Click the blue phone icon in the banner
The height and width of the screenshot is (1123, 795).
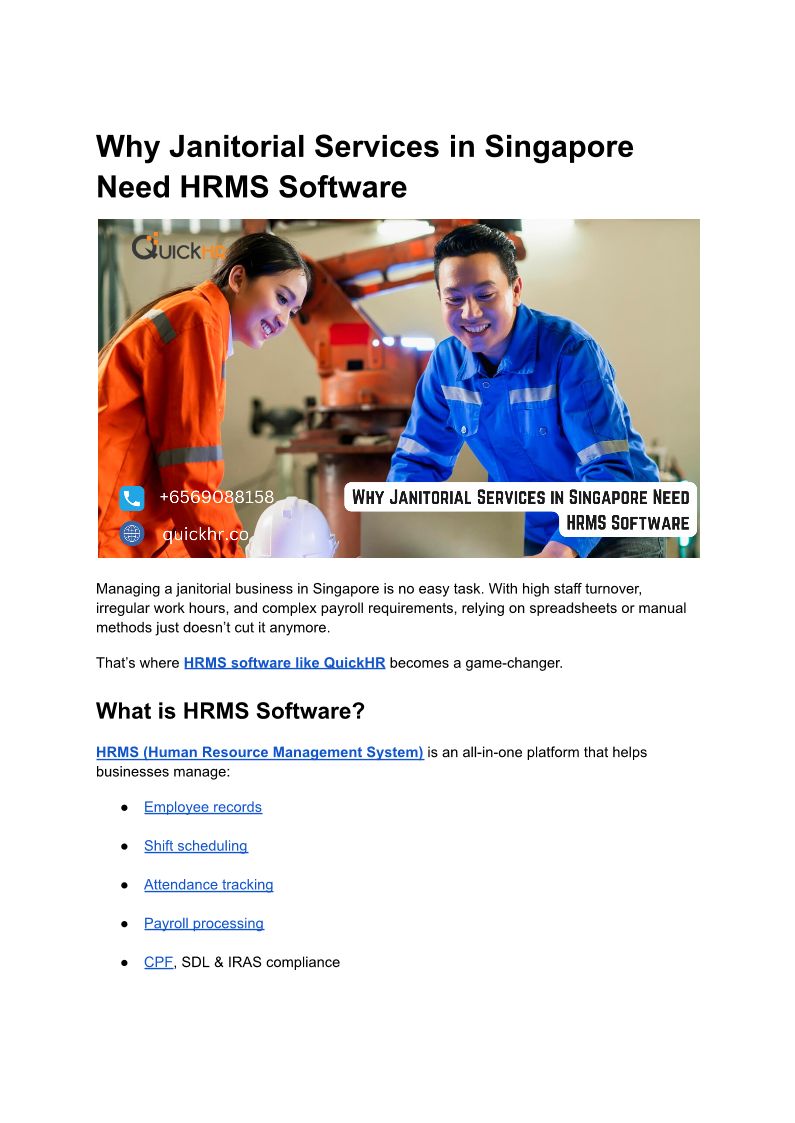point(132,498)
